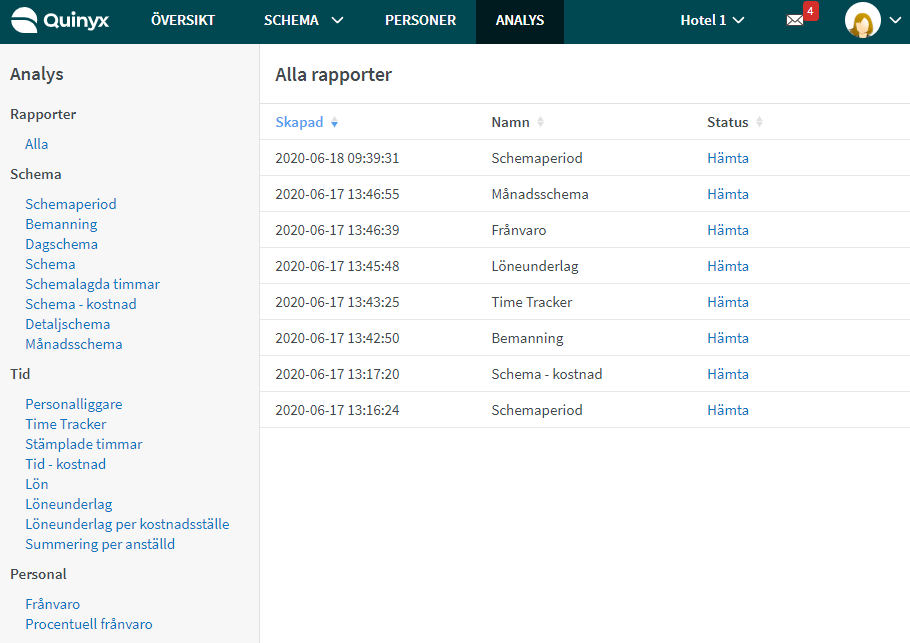Image resolution: width=910 pixels, height=643 pixels.
Task: Click the Alla rapporter heading
Action: pos(334,75)
